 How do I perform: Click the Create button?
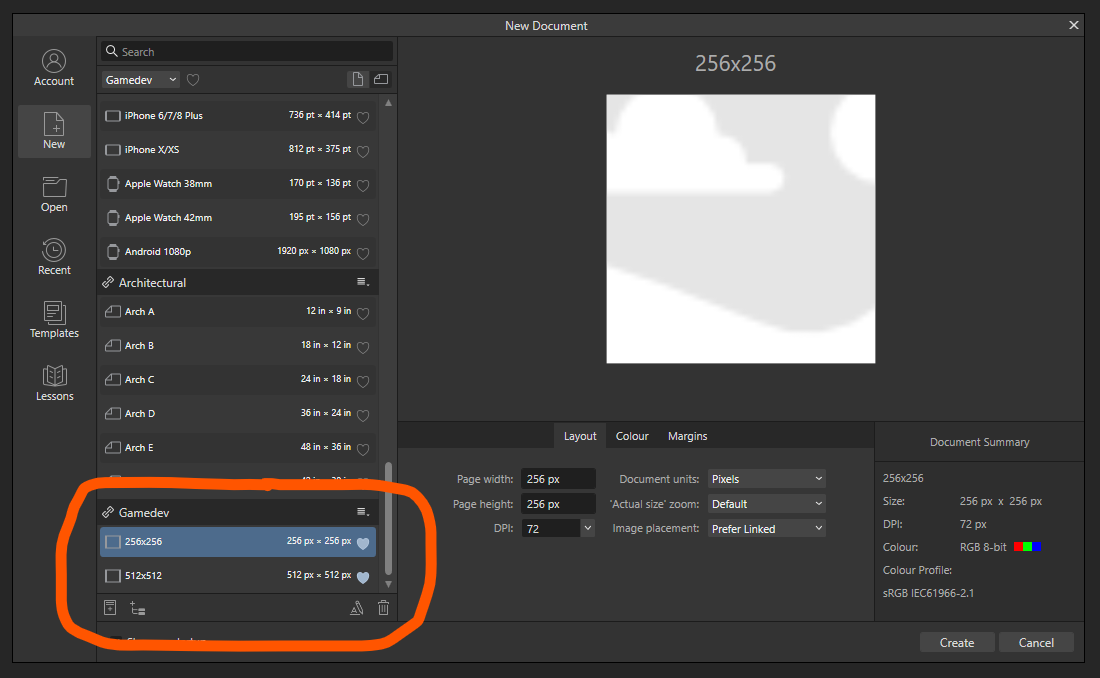coord(956,641)
